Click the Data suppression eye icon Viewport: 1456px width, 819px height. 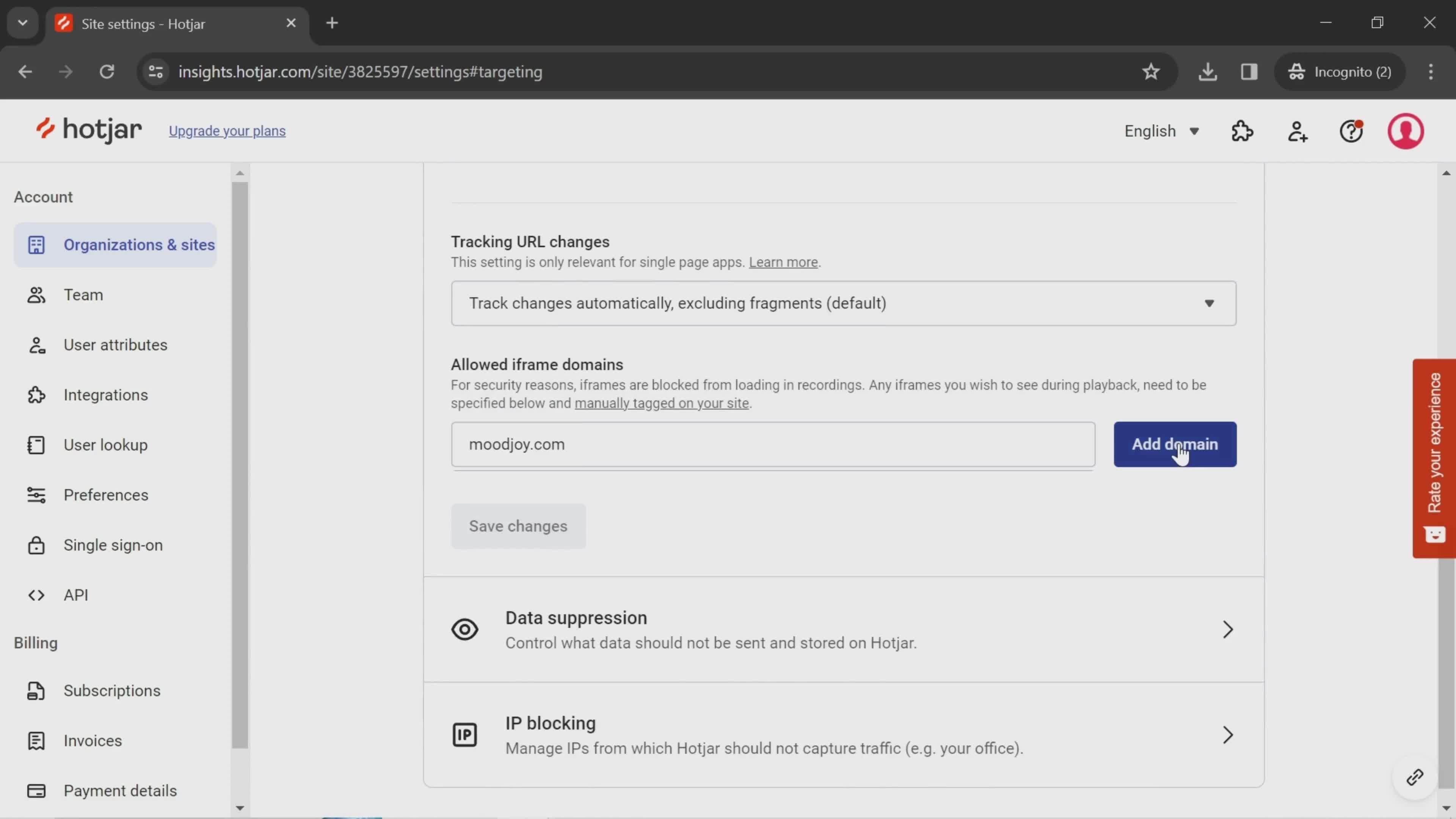(x=464, y=630)
